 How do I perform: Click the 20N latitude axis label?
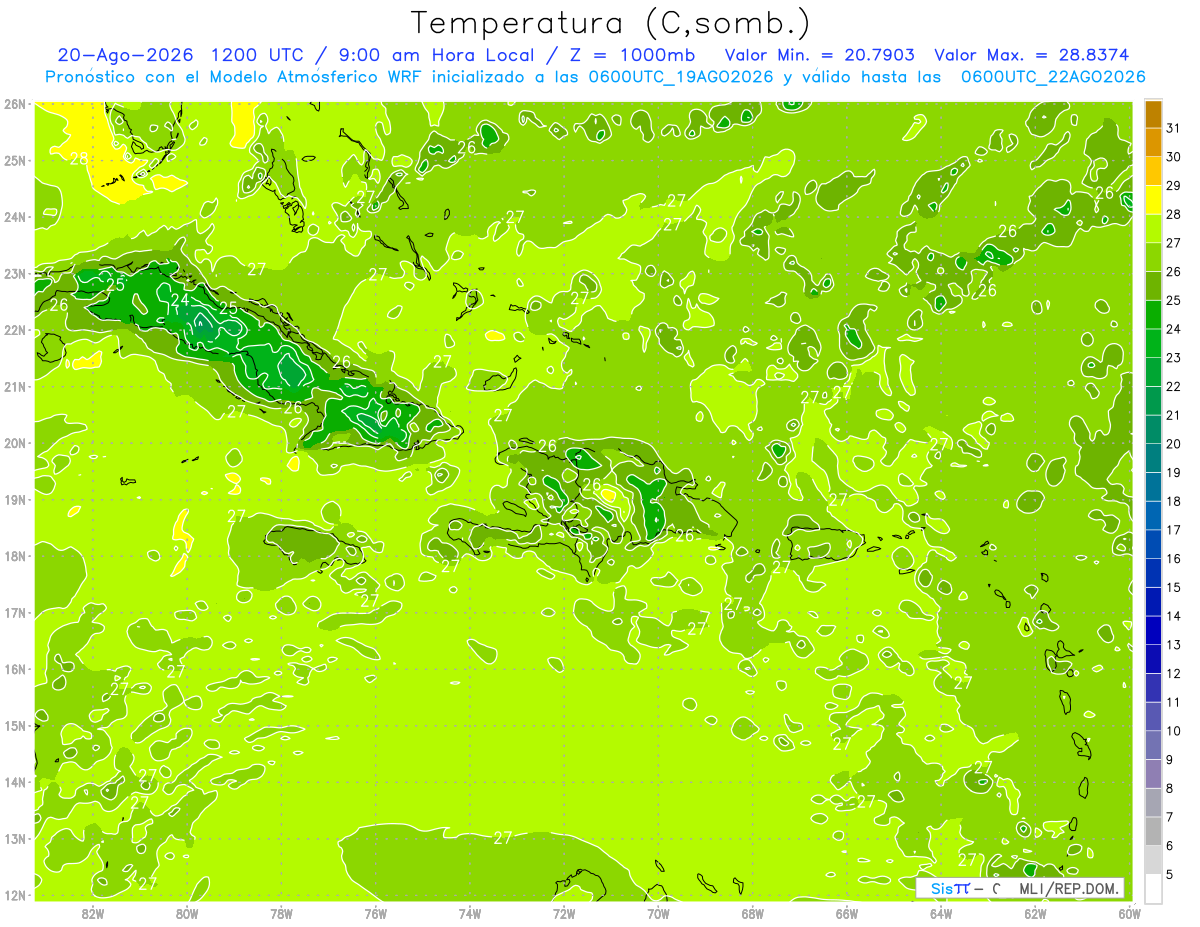[14, 443]
